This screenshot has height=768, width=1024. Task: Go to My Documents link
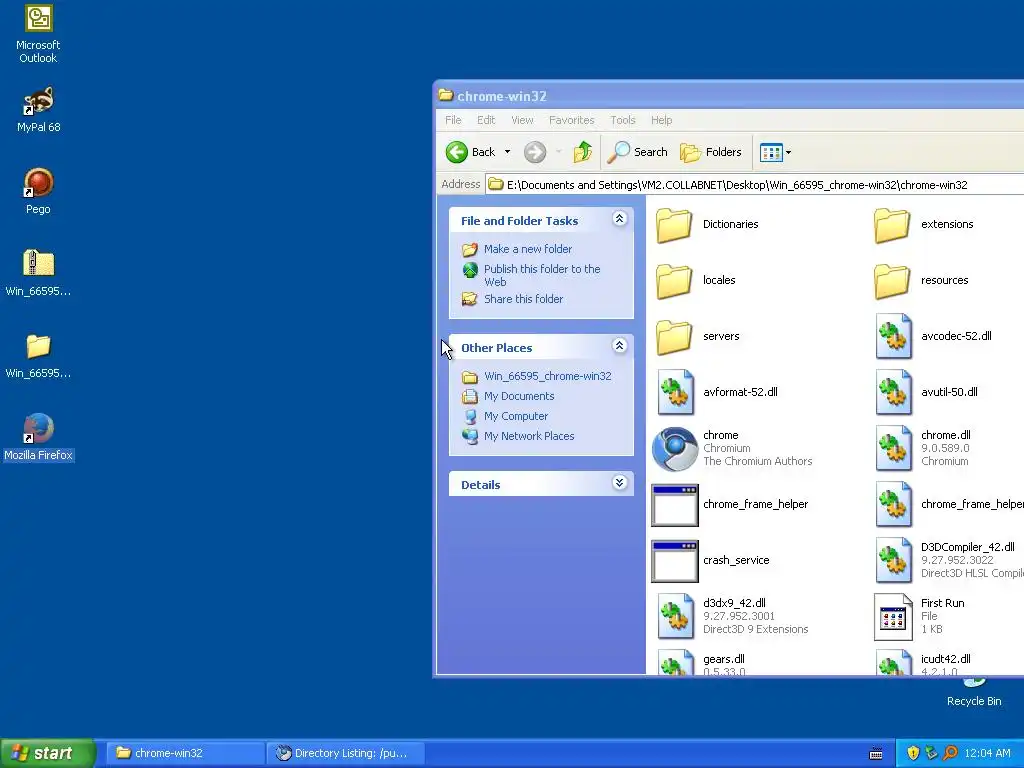(x=519, y=396)
